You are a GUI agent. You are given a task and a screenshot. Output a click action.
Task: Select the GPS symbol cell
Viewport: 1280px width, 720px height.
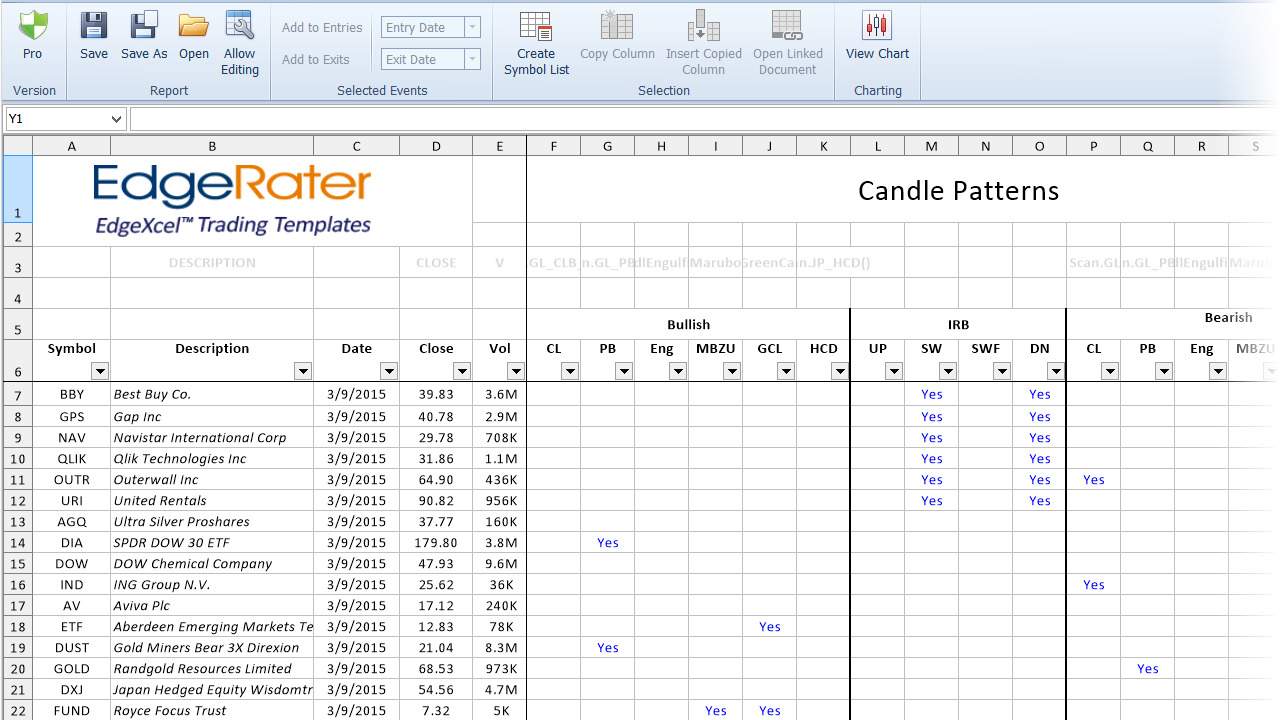pyautogui.click(x=72, y=416)
